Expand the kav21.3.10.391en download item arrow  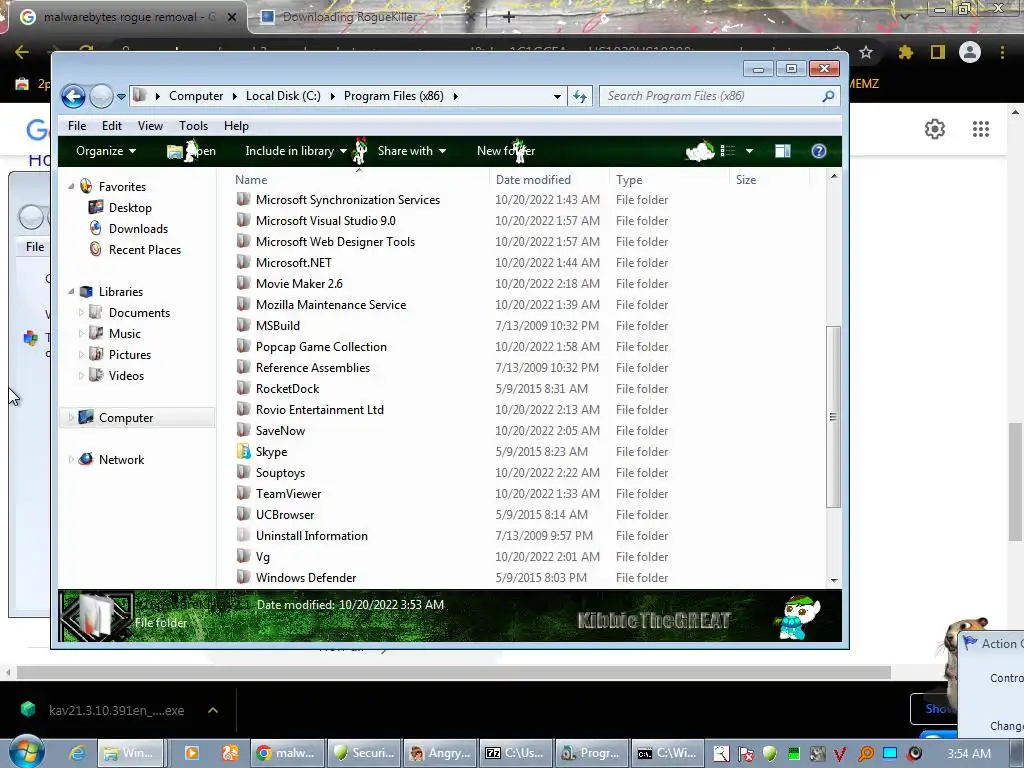click(213, 710)
